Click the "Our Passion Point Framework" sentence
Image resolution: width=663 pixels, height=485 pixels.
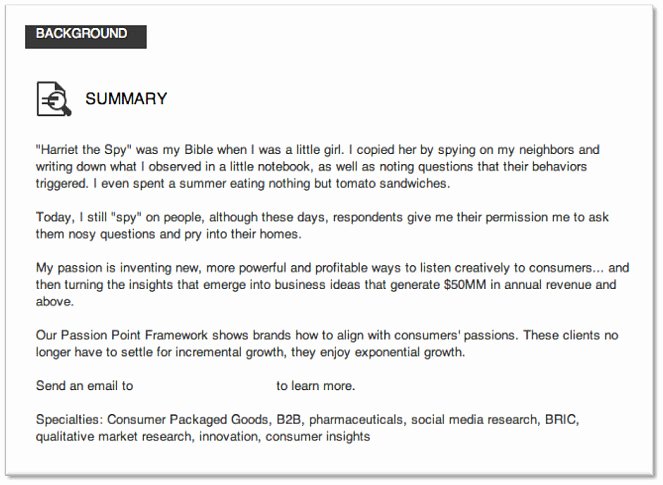pos(327,343)
